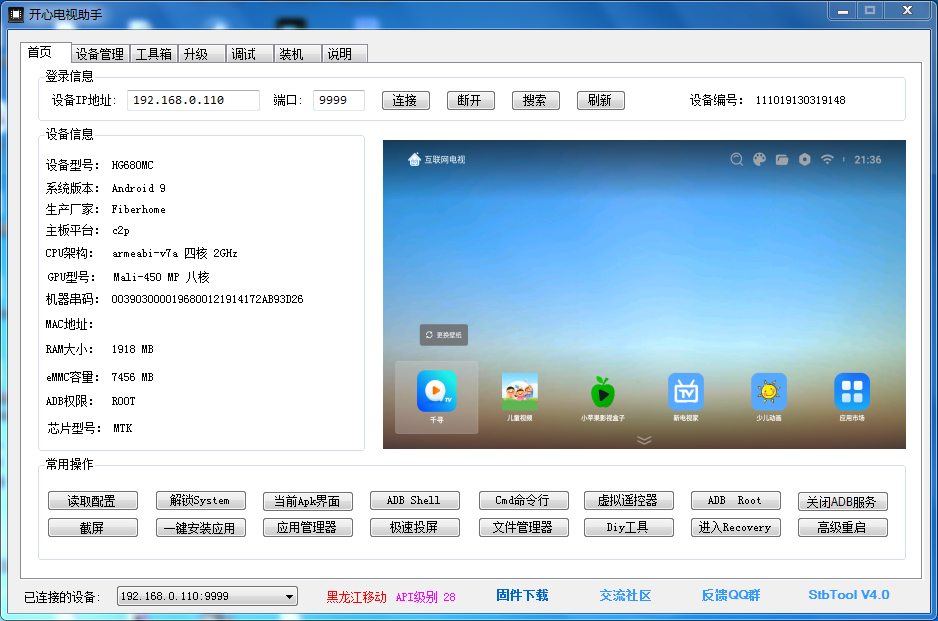
Task: Click the 一键安装应用 button
Action: [200, 528]
